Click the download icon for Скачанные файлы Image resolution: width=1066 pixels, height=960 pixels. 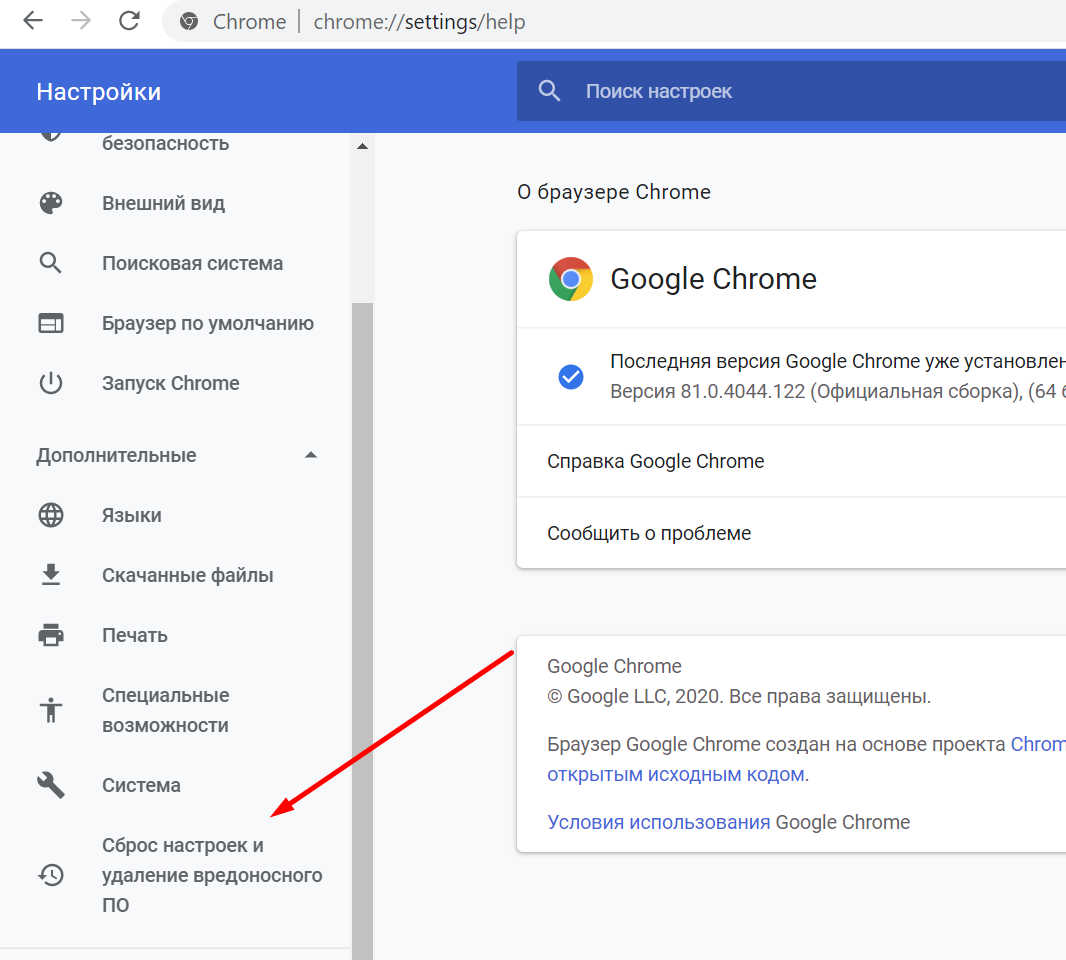51,576
